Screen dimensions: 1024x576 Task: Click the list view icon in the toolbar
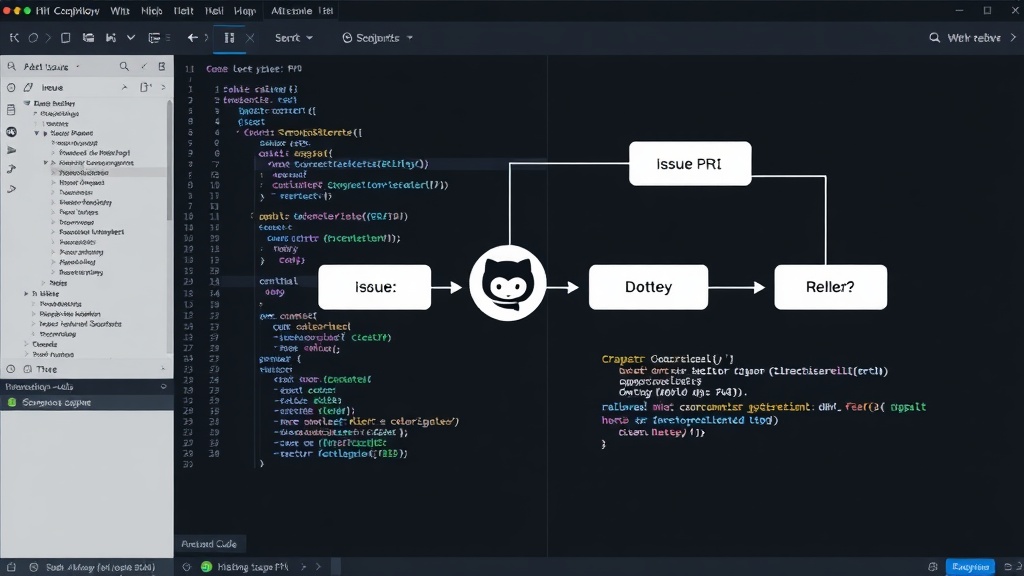pos(154,38)
